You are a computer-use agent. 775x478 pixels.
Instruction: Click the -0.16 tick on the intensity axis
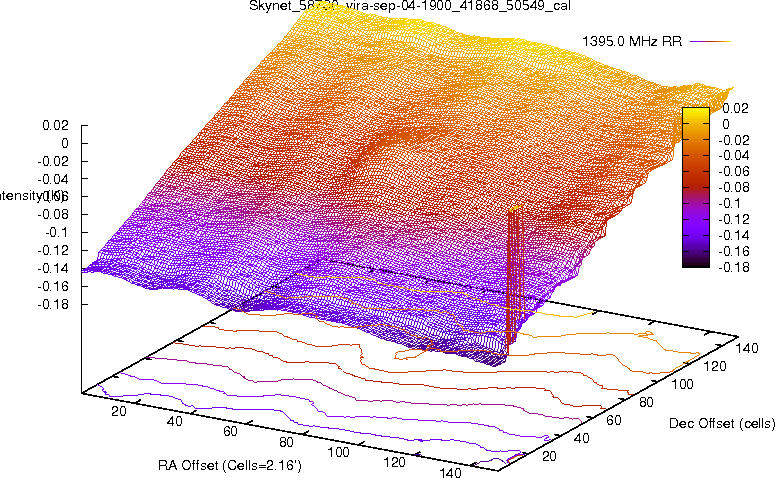click(x=53, y=286)
